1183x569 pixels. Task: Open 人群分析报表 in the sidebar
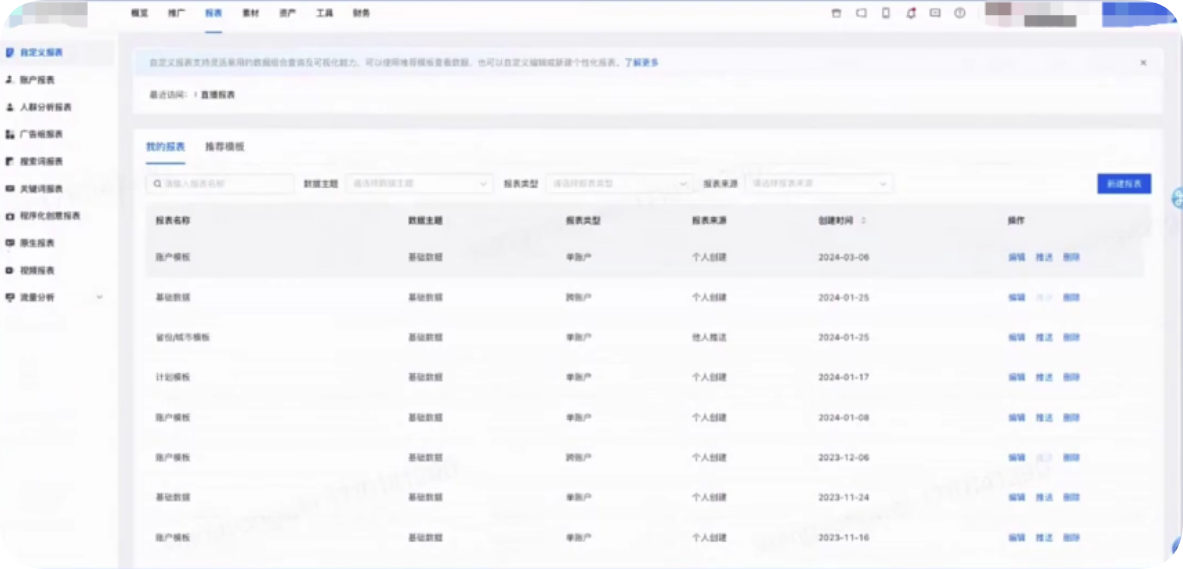point(45,107)
